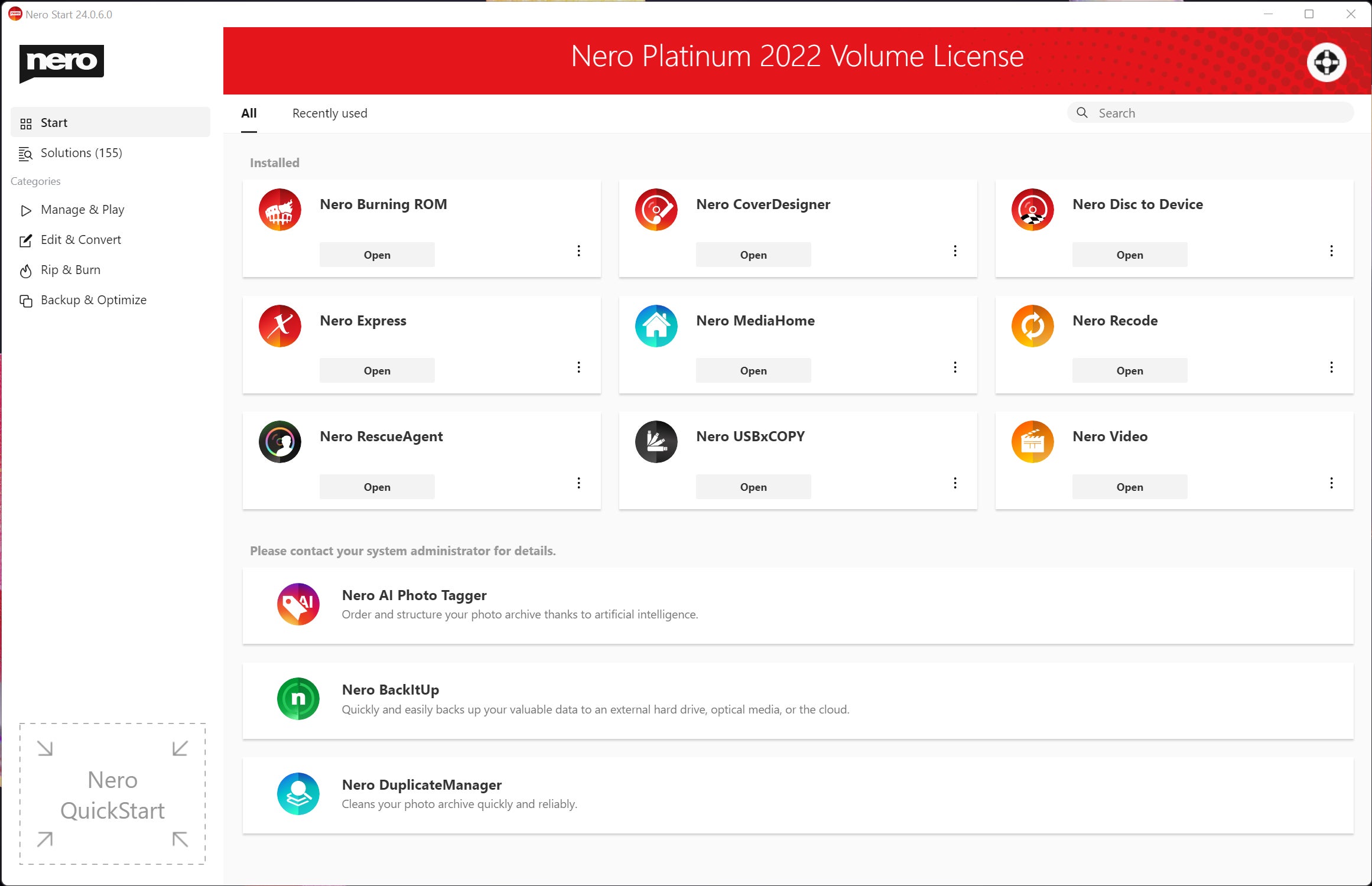Open Nero CoverDesigner application
Image resolution: width=1372 pixels, height=886 pixels.
click(x=753, y=254)
